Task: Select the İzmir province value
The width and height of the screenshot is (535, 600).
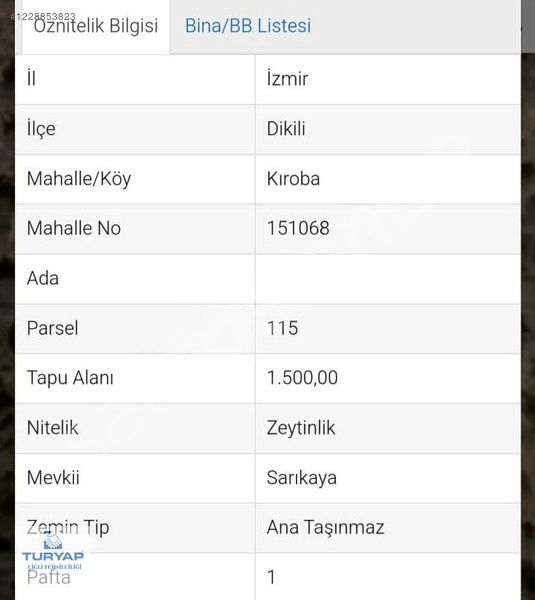Action: [287, 79]
